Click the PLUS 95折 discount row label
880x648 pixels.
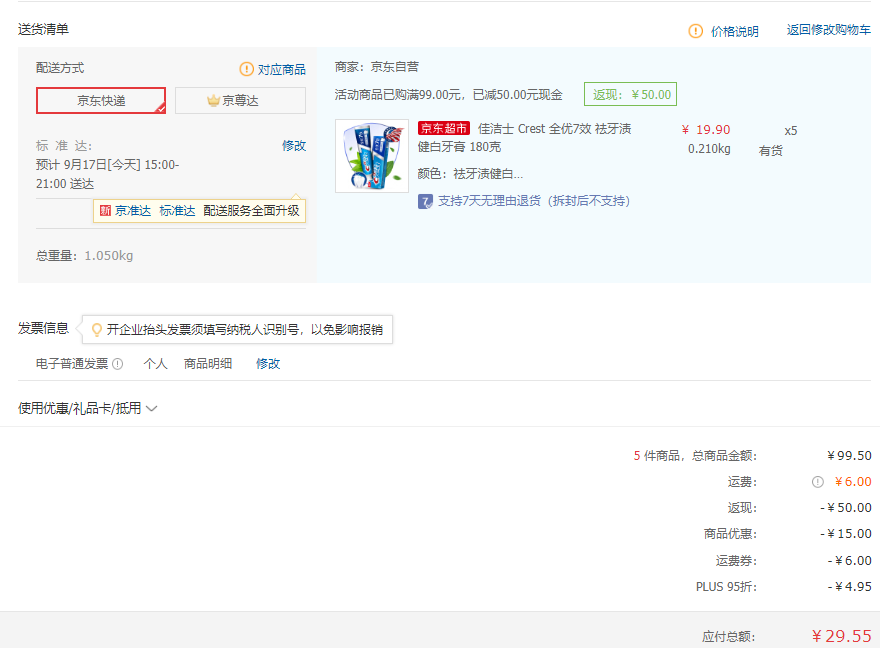click(726, 587)
